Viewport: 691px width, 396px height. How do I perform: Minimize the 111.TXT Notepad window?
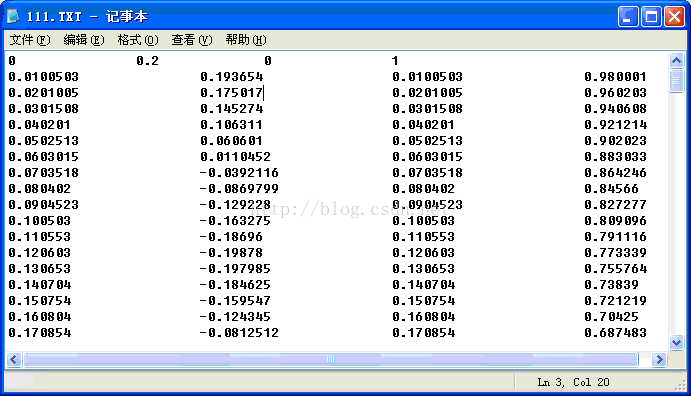click(628, 17)
